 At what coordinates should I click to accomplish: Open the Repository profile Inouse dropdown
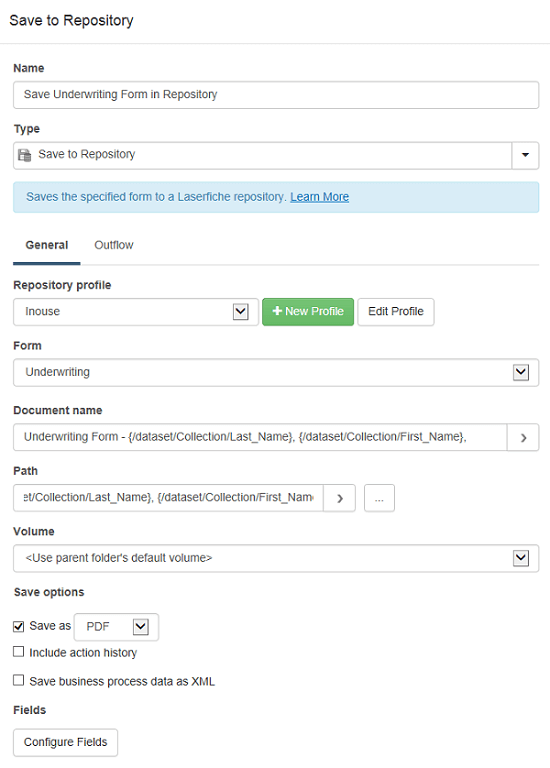[136, 312]
